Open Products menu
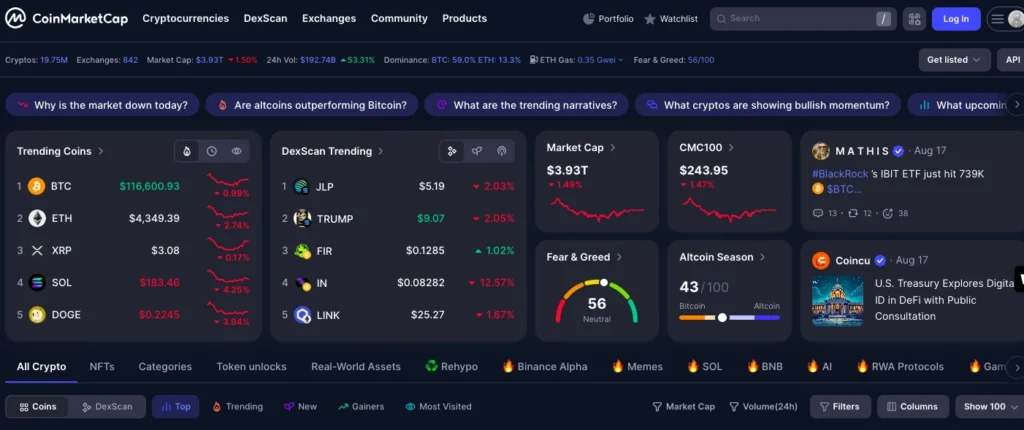 (464, 18)
